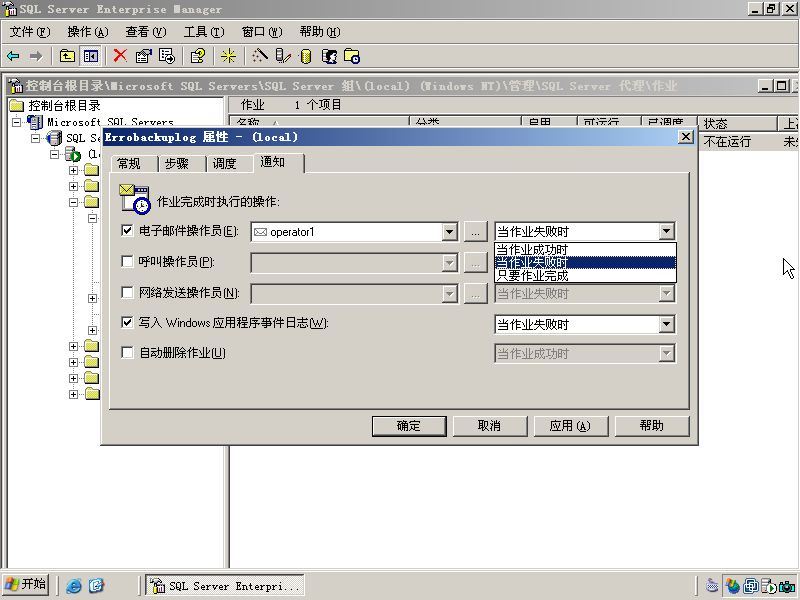This screenshot has width=800, height=600.
Task: Choose highlighted 当作业失败时 in open list
Action: tap(585, 262)
